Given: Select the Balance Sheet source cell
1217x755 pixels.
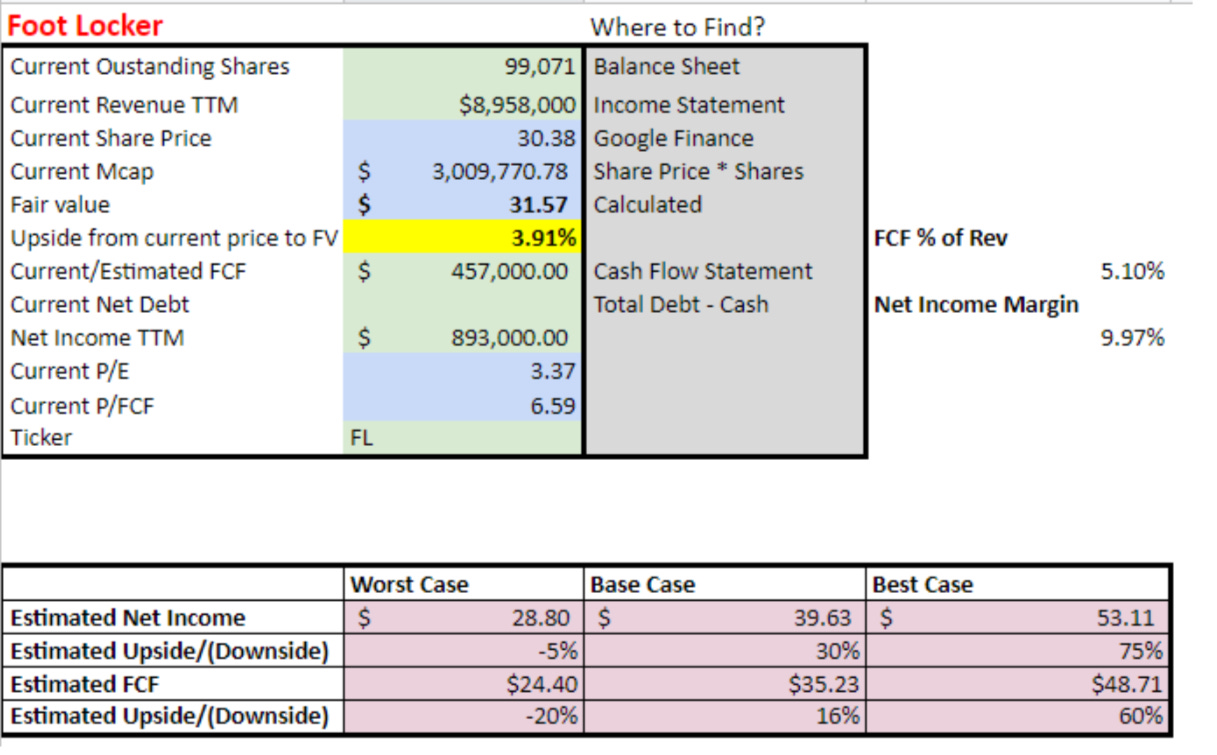Looking at the screenshot, I should click(x=725, y=67).
